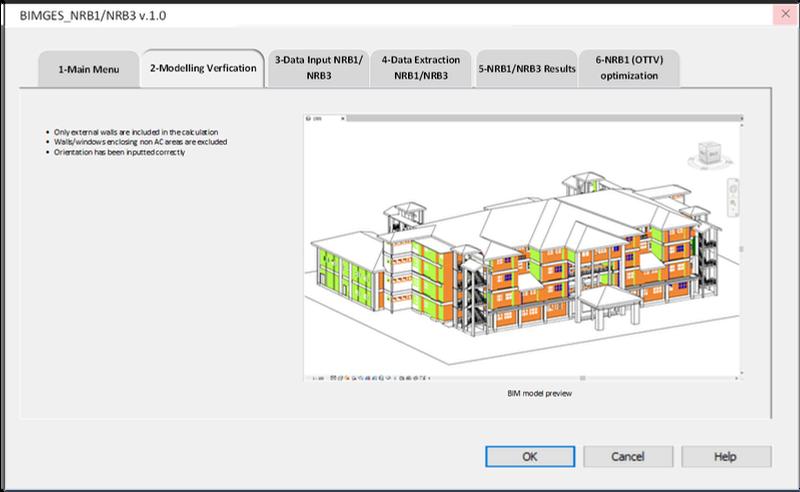The height and width of the screenshot is (492, 800).
Task: Click 'Walls/windows enclosing non AC areas' bullet text
Action: [x=140, y=142]
